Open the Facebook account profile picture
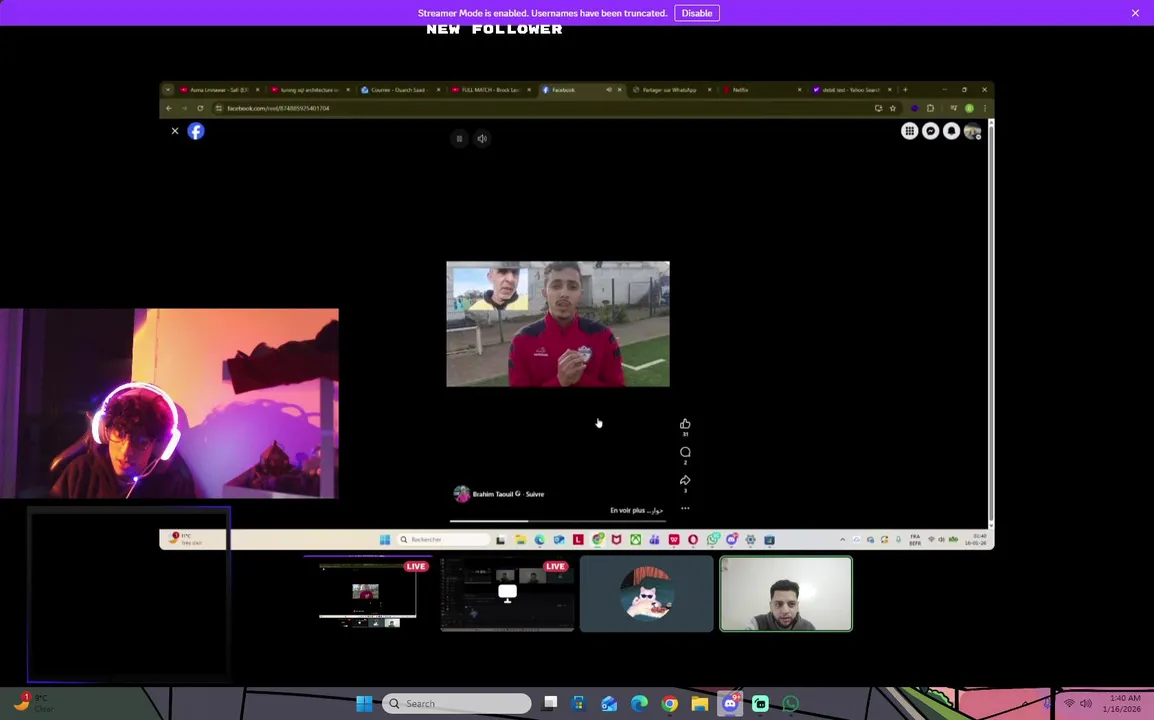The image size is (1154, 720). 972,131
